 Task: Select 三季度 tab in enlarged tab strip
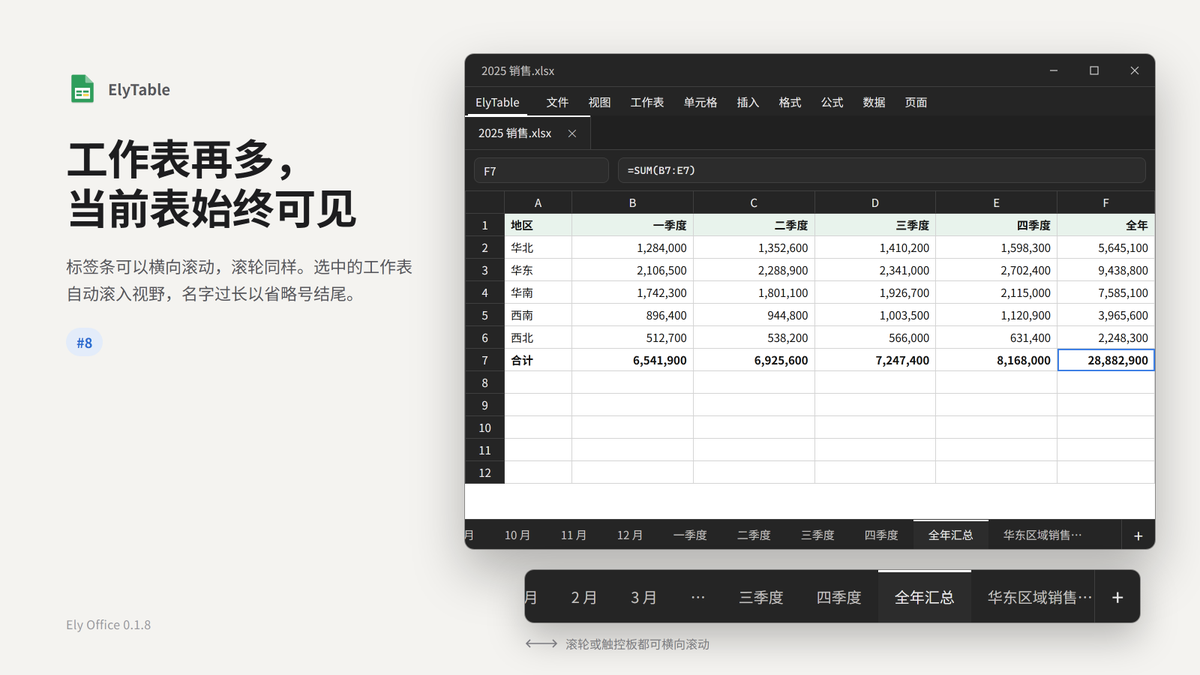(761, 597)
